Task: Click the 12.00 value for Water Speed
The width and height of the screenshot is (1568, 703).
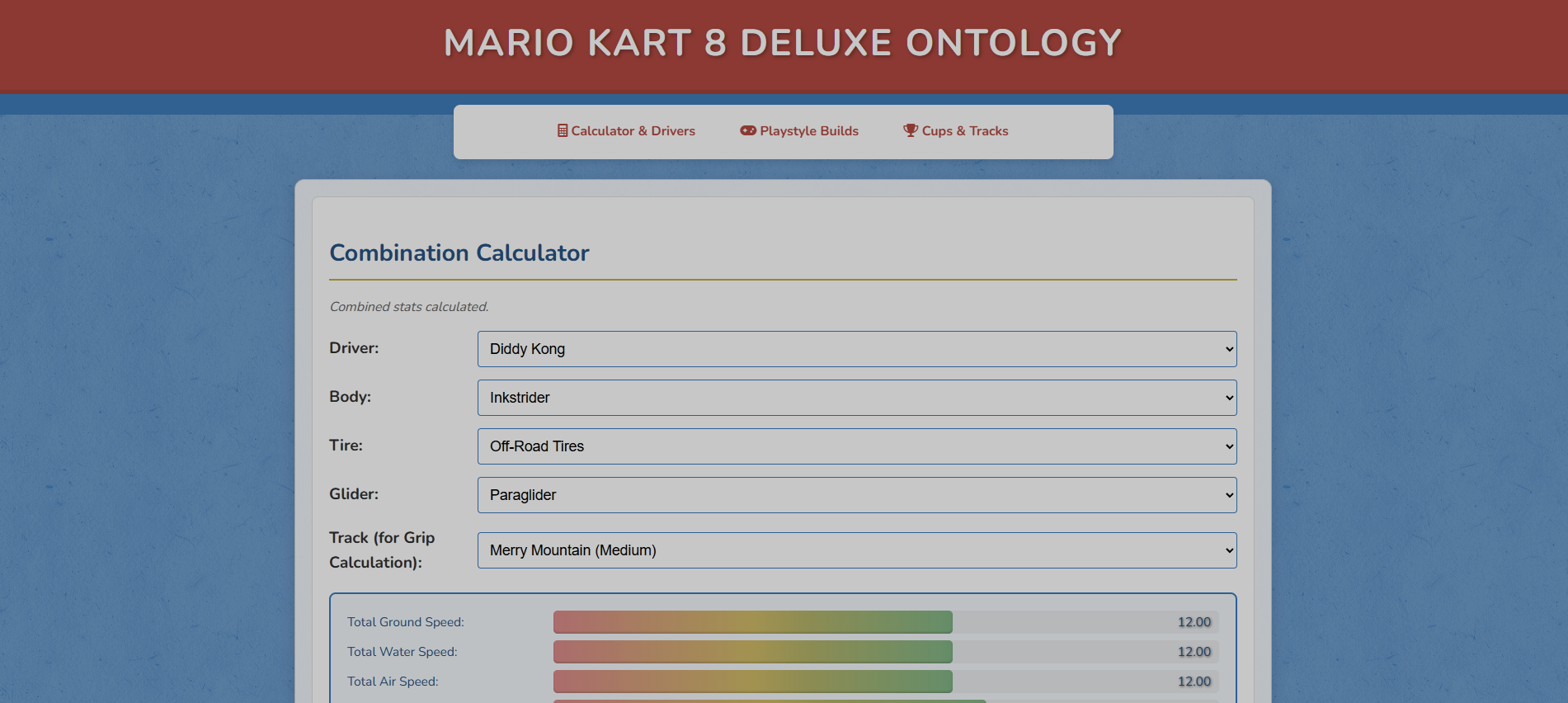Action: (1194, 652)
